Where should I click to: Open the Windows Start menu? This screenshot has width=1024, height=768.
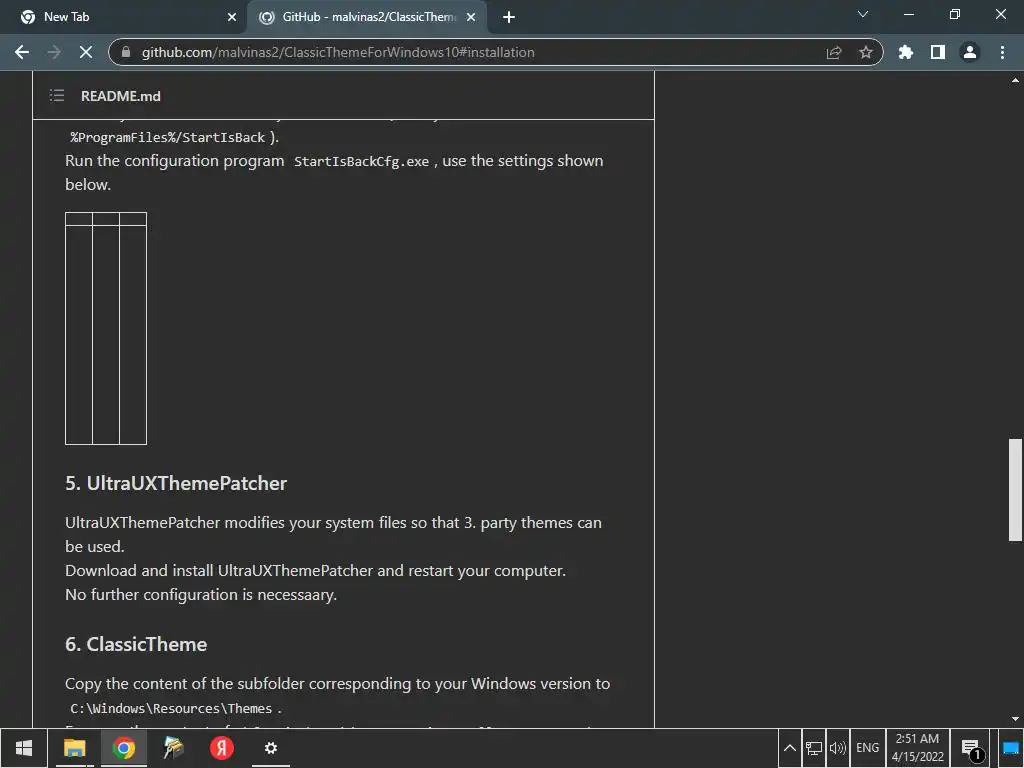click(24, 748)
